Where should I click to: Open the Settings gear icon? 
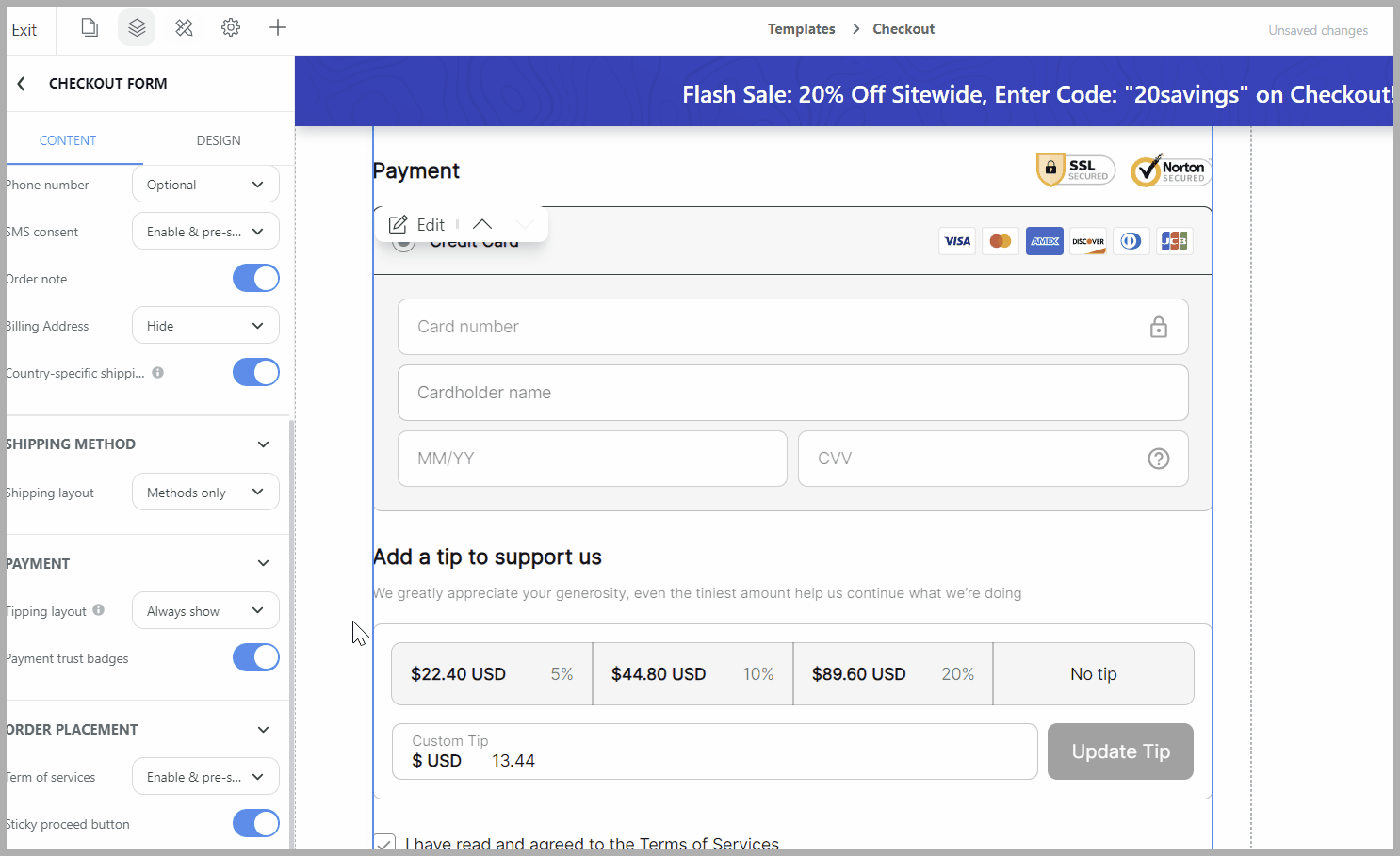[x=231, y=28]
